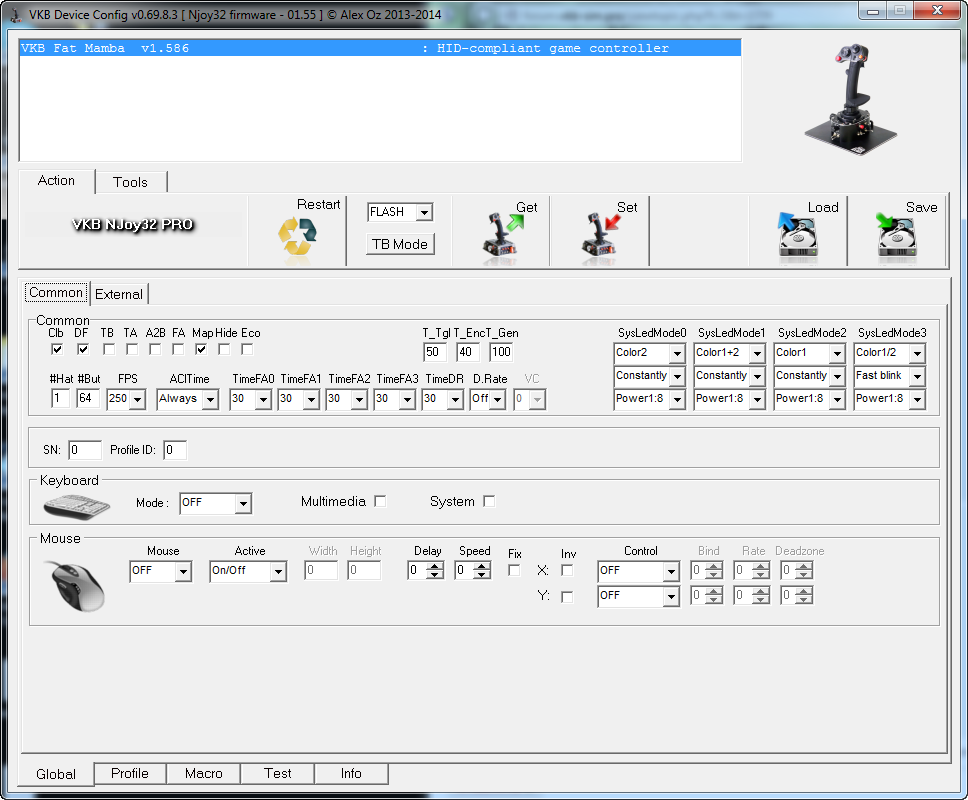The height and width of the screenshot is (800, 968).
Task: Open the Test bottom tab
Action: [x=277, y=773]
